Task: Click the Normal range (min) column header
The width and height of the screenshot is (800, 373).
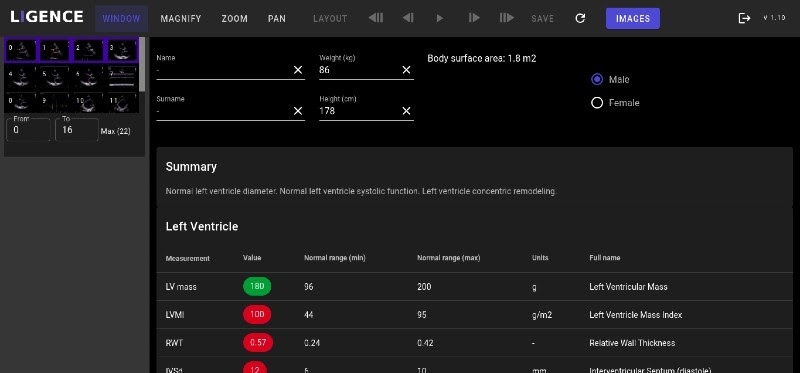Action: coord(335,258)
